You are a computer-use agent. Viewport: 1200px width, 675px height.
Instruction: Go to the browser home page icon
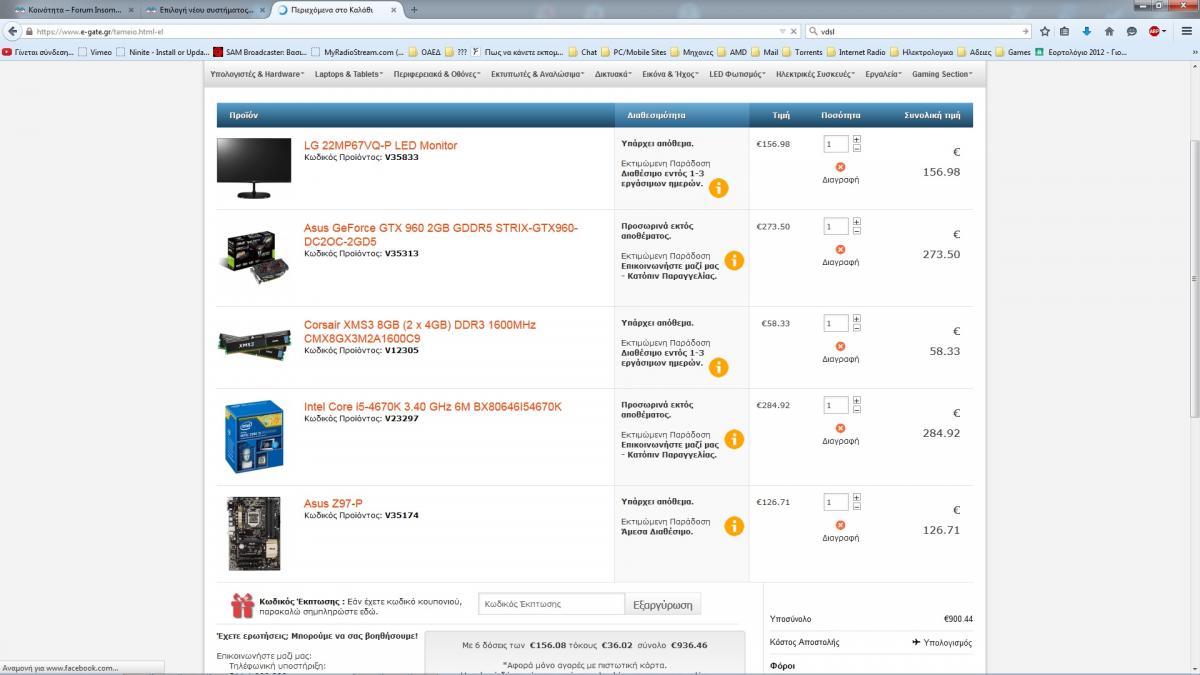(1109, 31)
